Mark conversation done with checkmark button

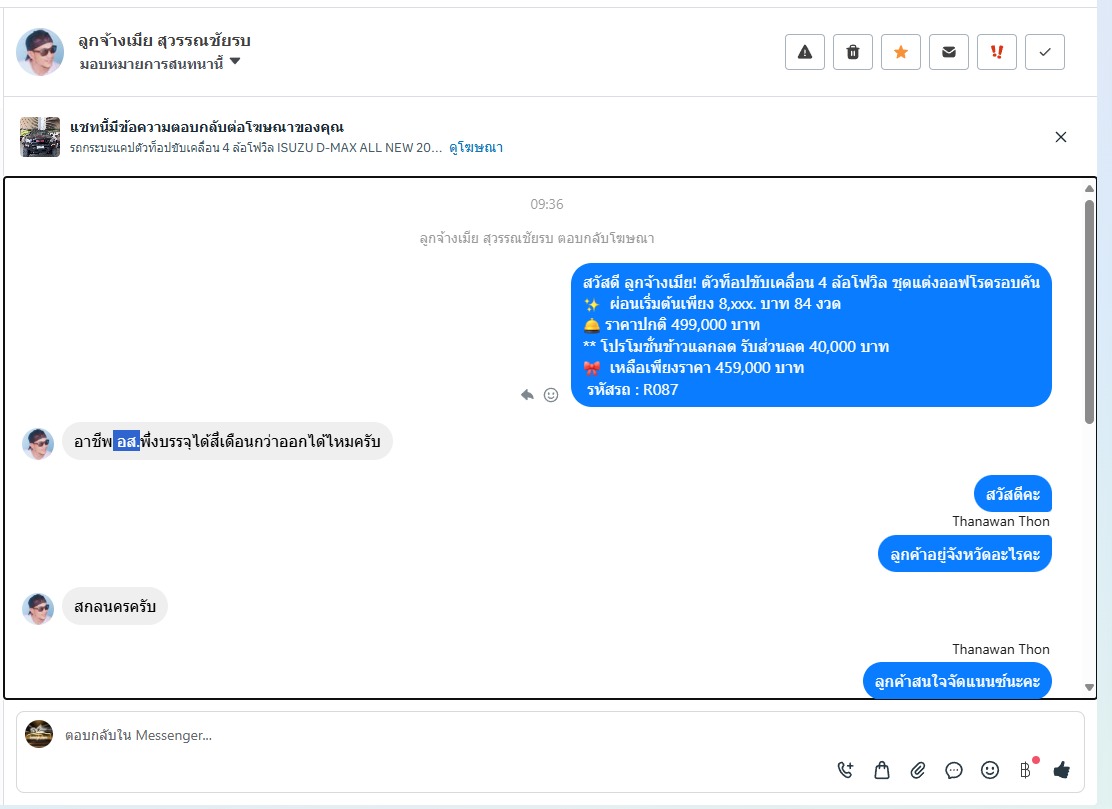click(x=1045, y=52)
